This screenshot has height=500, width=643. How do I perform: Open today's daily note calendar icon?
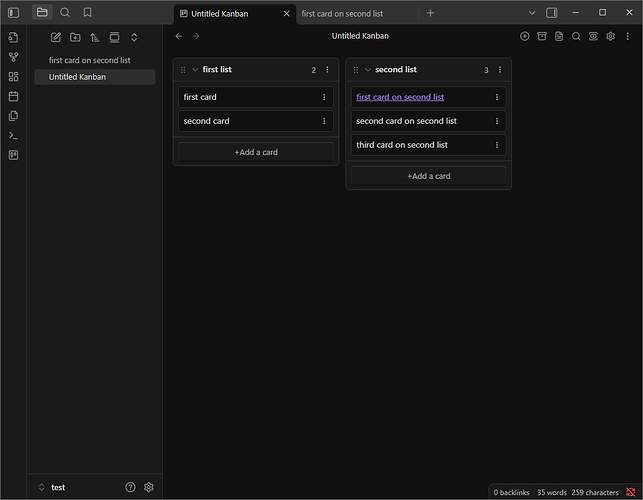[14, 96]
